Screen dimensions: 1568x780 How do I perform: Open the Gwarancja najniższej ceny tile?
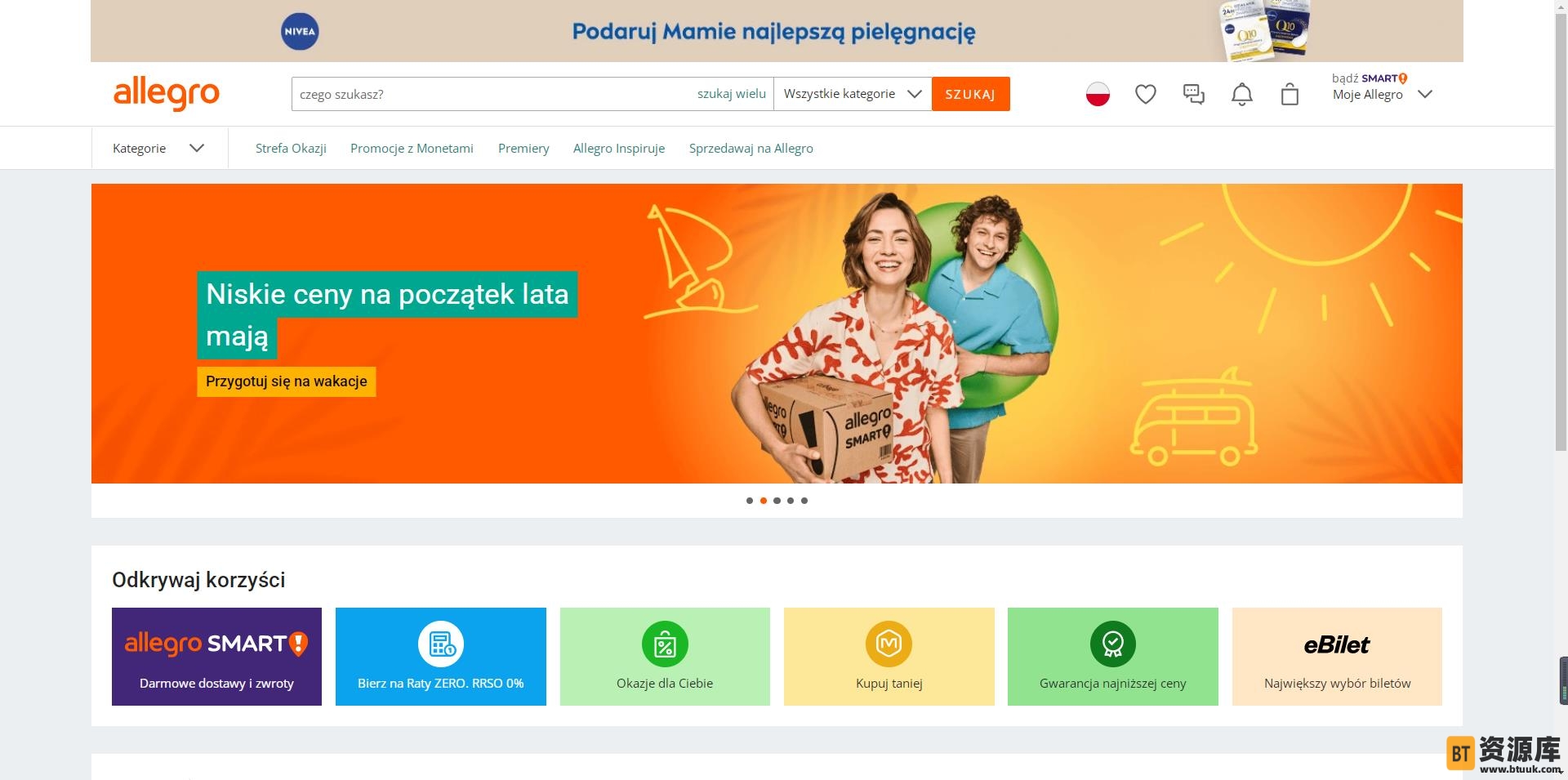pyautogui.click(x=1112, y=657)
